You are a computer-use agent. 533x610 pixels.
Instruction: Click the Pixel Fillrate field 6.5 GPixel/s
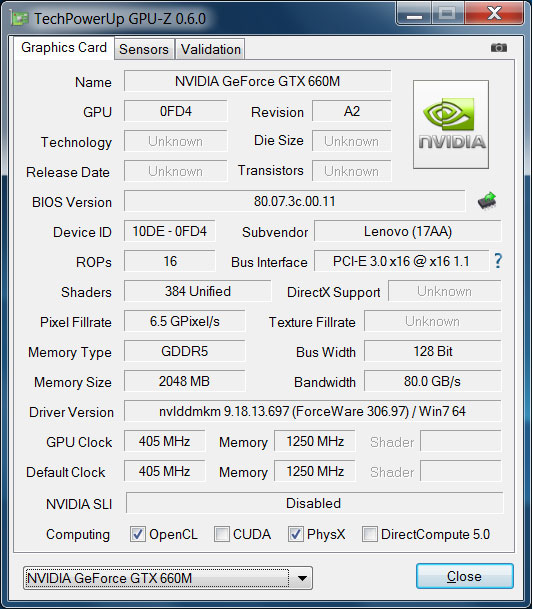(x=185, y=321)
